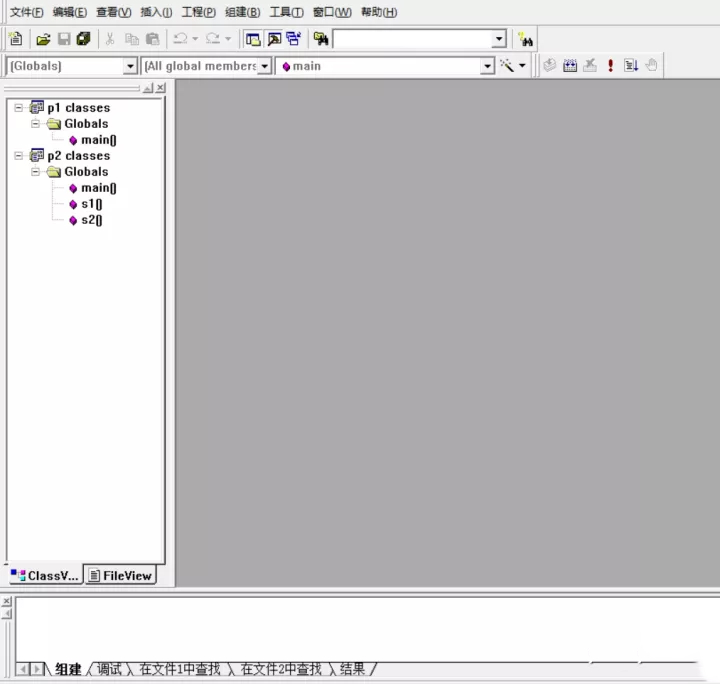Click the output tabs scroll left arrow
Screen dimensions: 720x684
point(23,669)
